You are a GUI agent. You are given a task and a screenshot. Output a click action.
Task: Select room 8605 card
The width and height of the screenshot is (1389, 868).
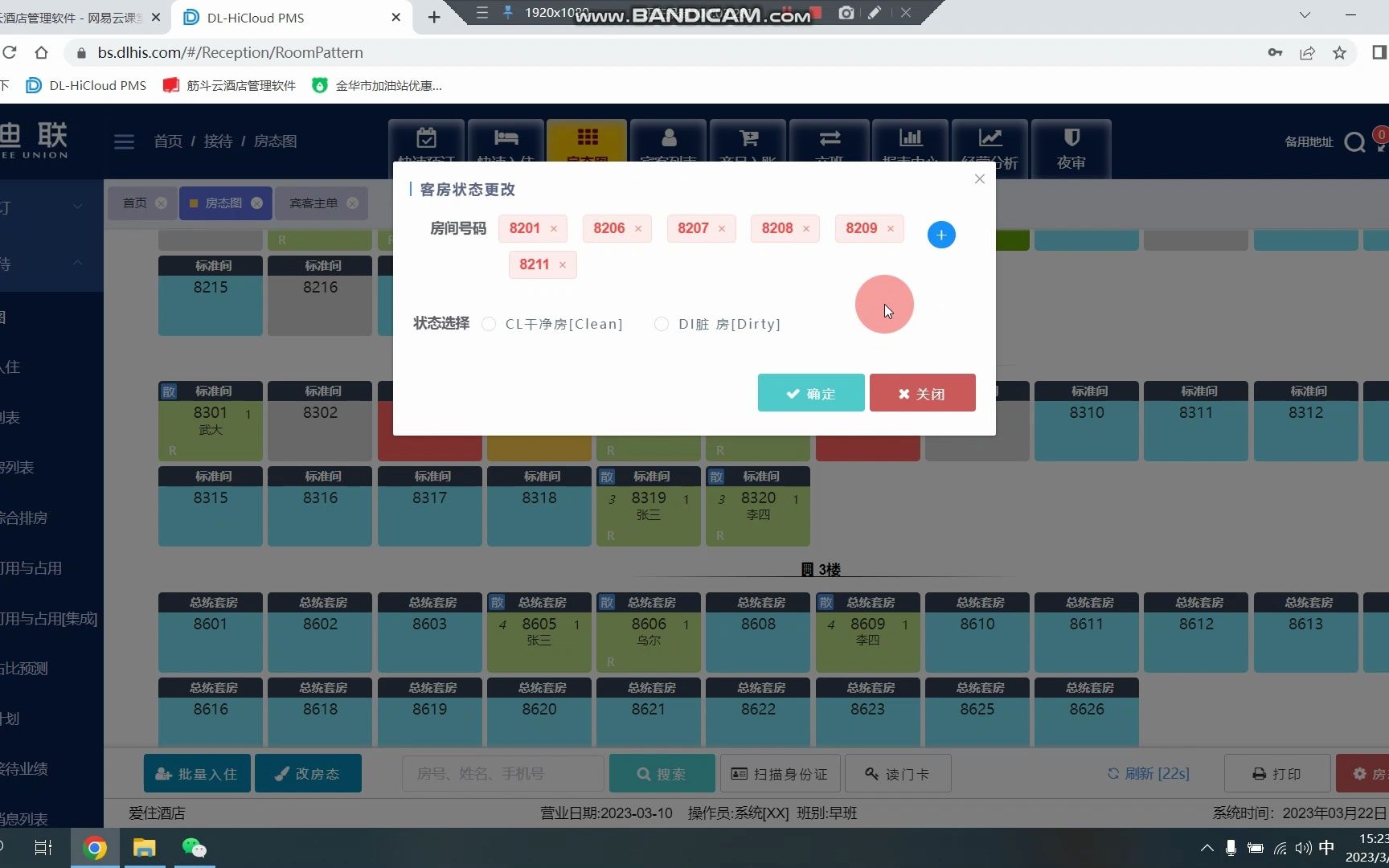tap(539, 633)
